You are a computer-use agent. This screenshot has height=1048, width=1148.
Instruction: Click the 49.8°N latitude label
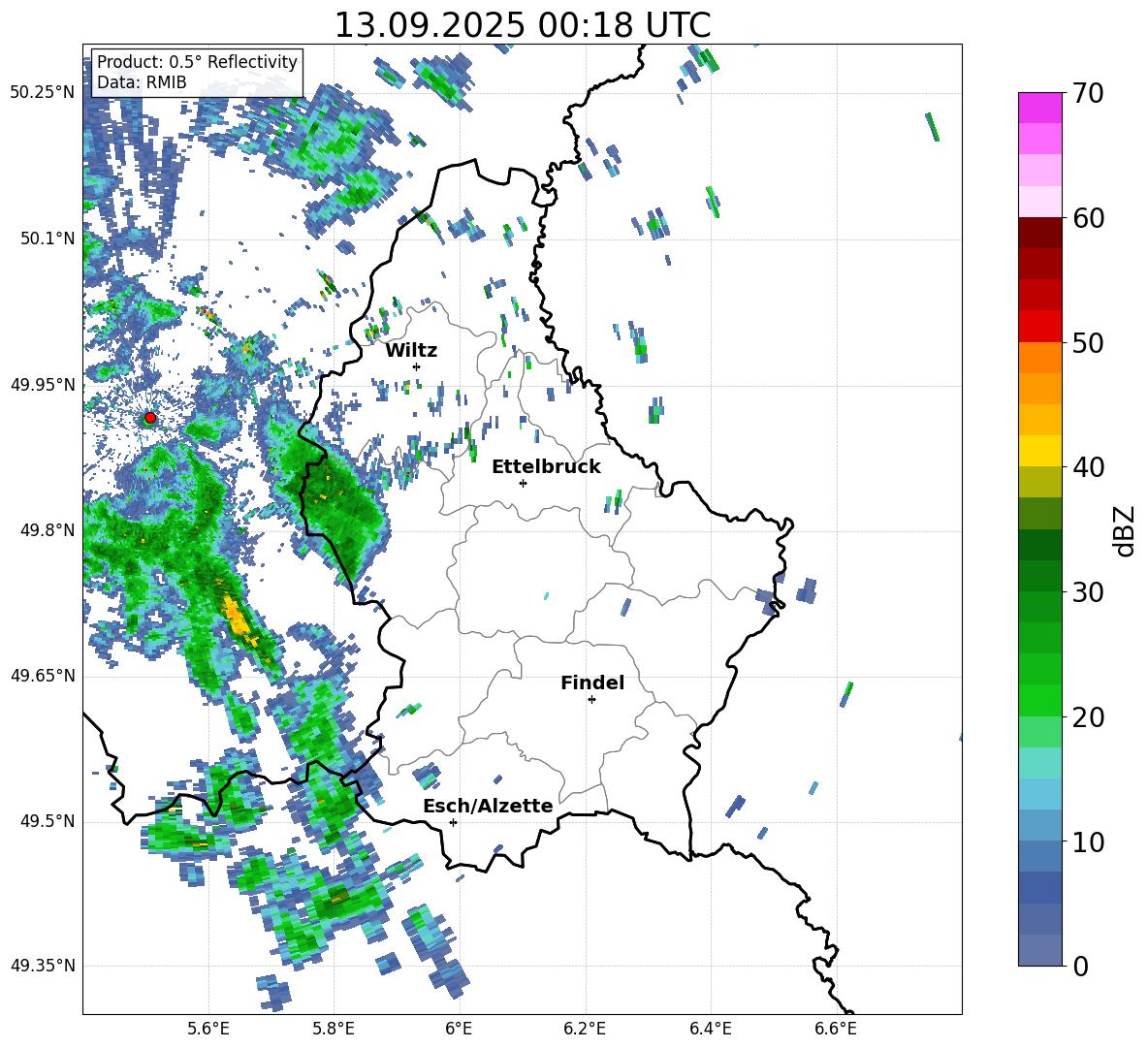click(x=48, y=530)
